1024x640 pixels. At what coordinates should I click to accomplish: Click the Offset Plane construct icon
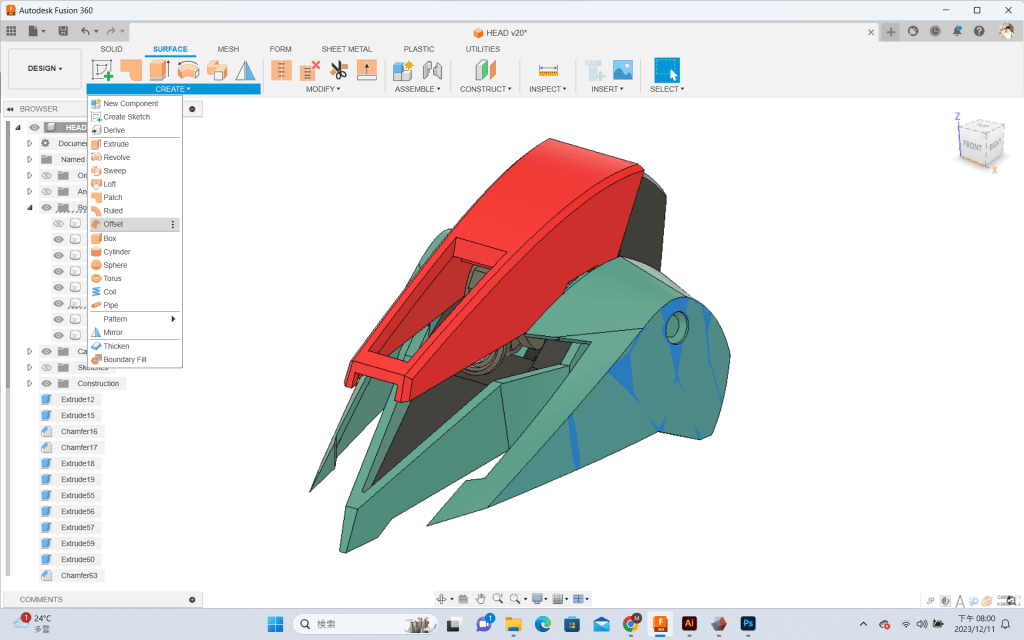485,71
